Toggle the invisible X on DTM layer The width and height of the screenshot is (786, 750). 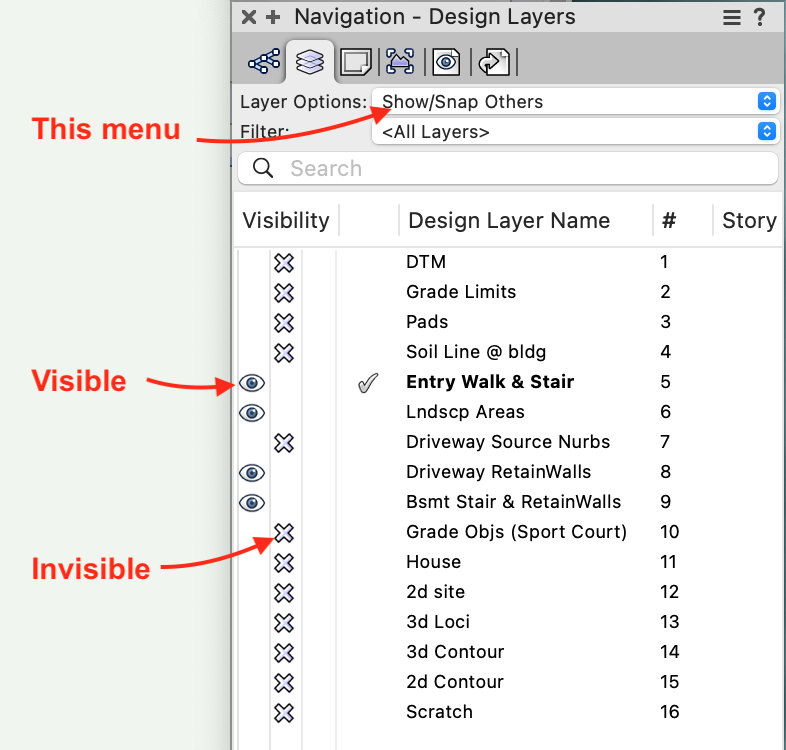tap(284, 262)
